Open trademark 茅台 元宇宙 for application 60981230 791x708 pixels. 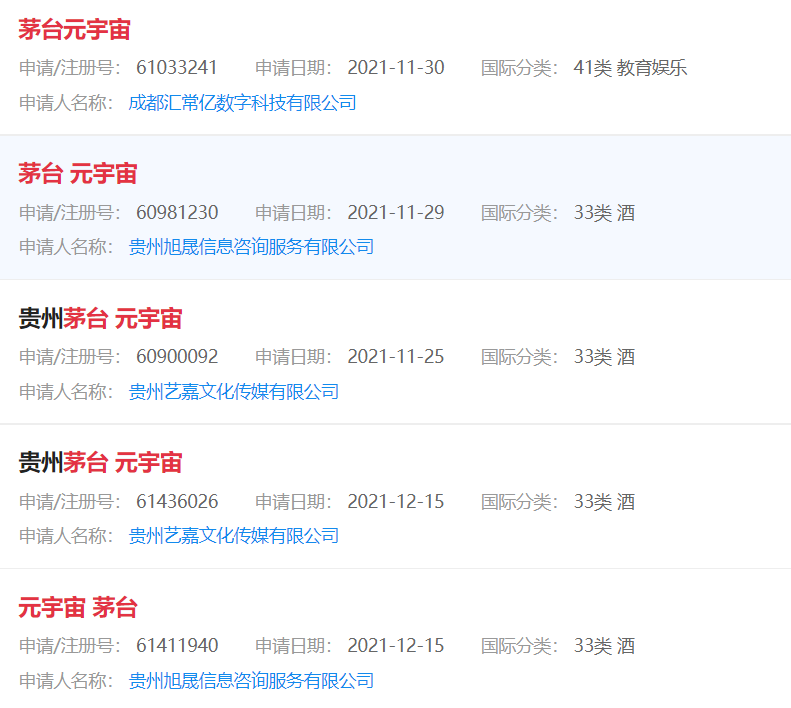coord(78,174)
